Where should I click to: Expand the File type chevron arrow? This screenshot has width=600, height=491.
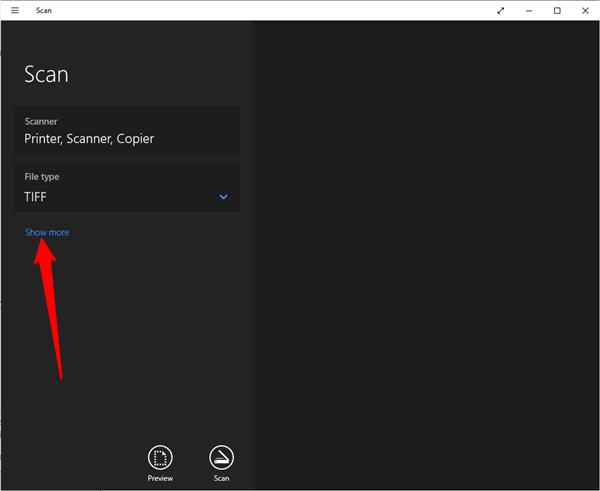[x=223, y=197]
